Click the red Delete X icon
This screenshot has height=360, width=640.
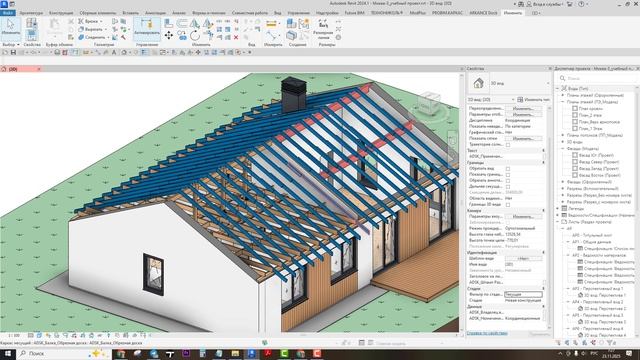236,37
